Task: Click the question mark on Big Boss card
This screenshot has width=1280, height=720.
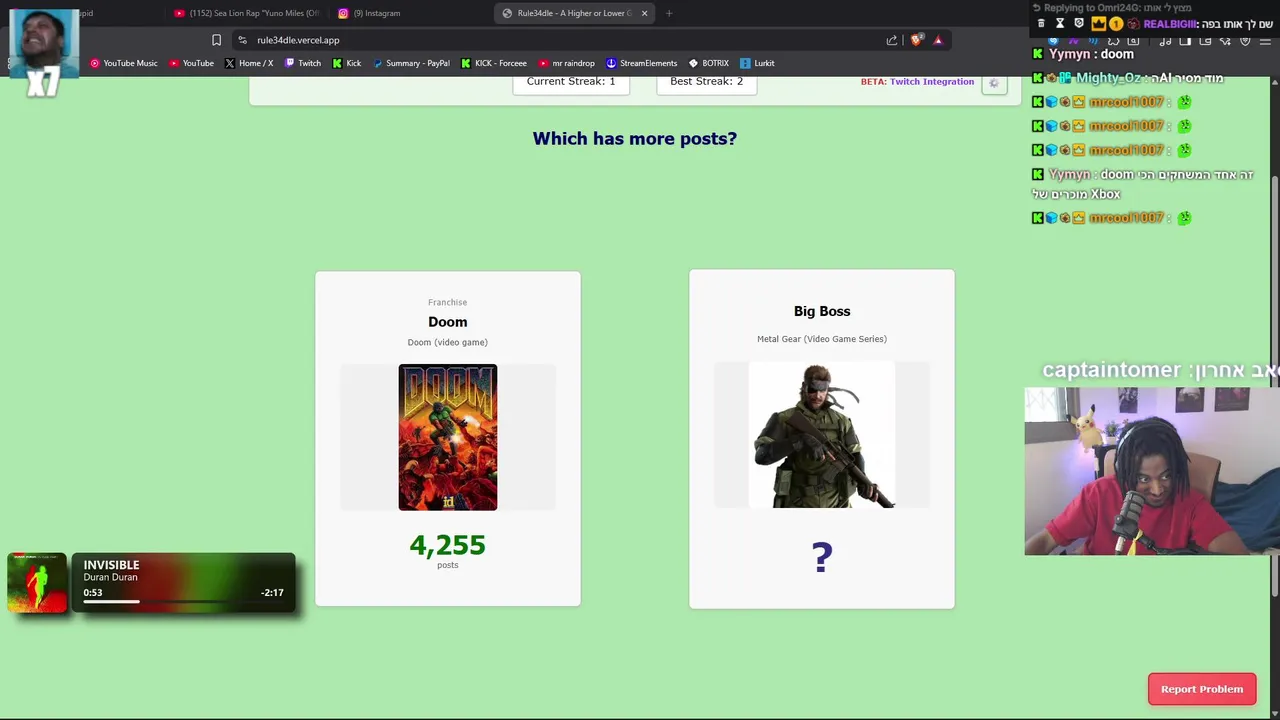Action: point(822,557)
